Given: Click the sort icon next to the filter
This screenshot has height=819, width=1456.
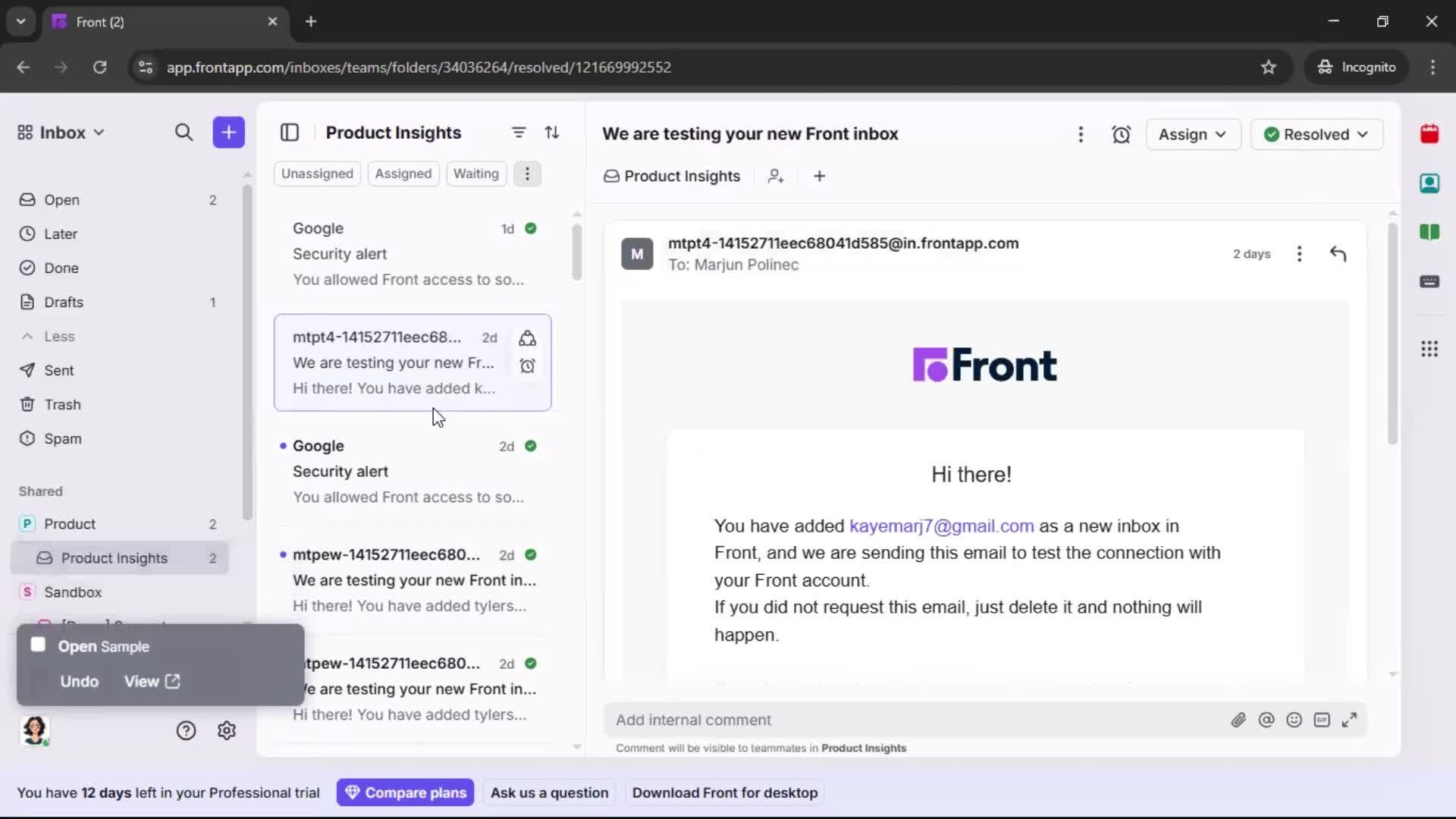Looking at the screenshot, I should pos(553,133).
